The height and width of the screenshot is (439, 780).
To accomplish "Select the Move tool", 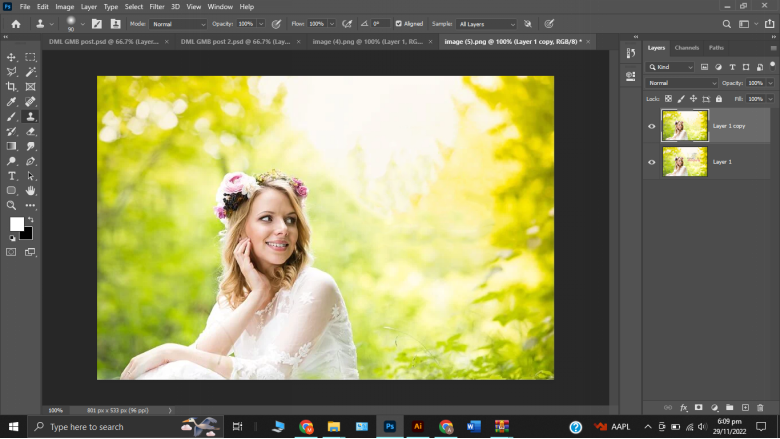I will tap(11, 57).
